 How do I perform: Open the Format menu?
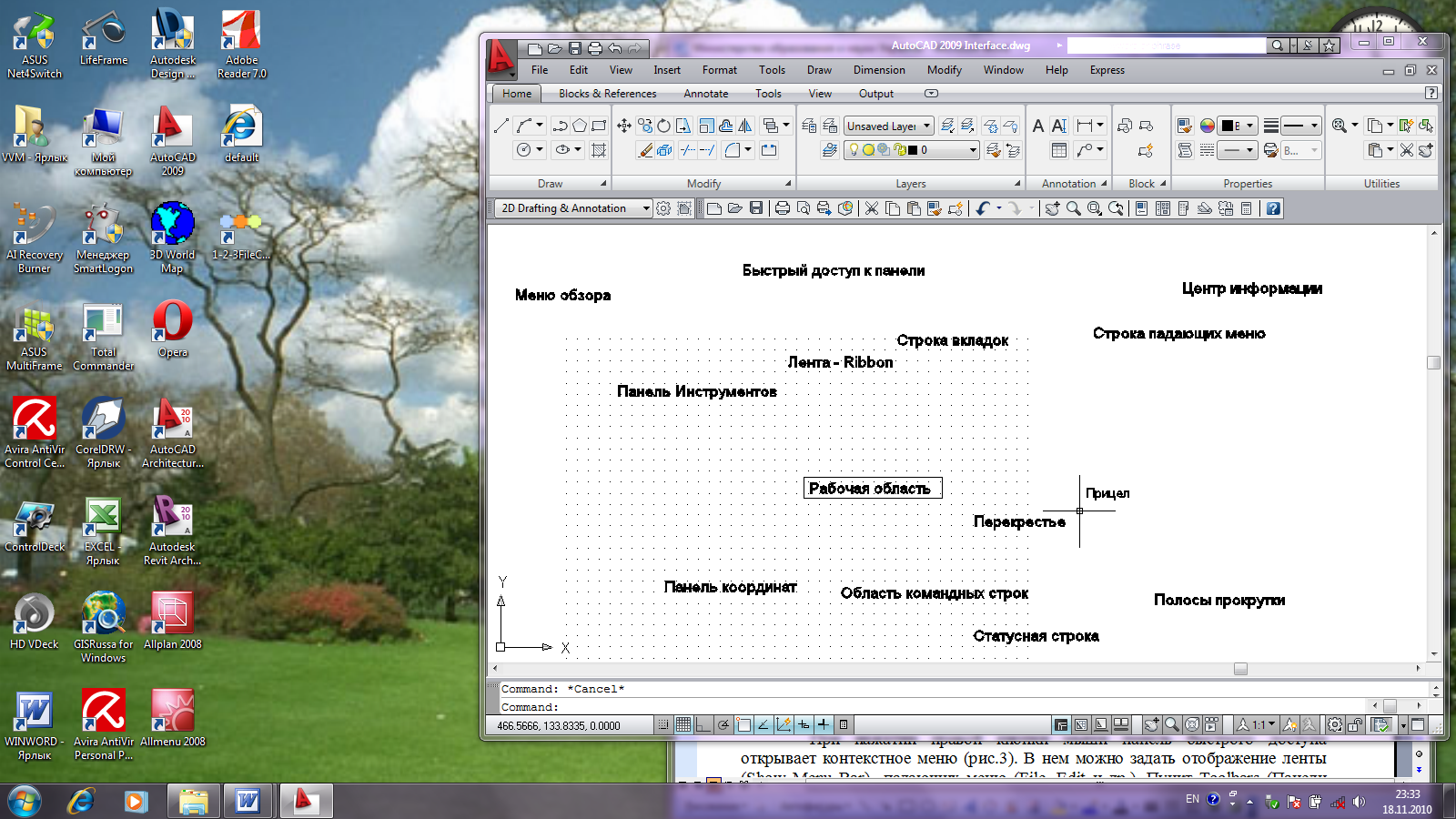pyautogui.click(x=719, y=70)
